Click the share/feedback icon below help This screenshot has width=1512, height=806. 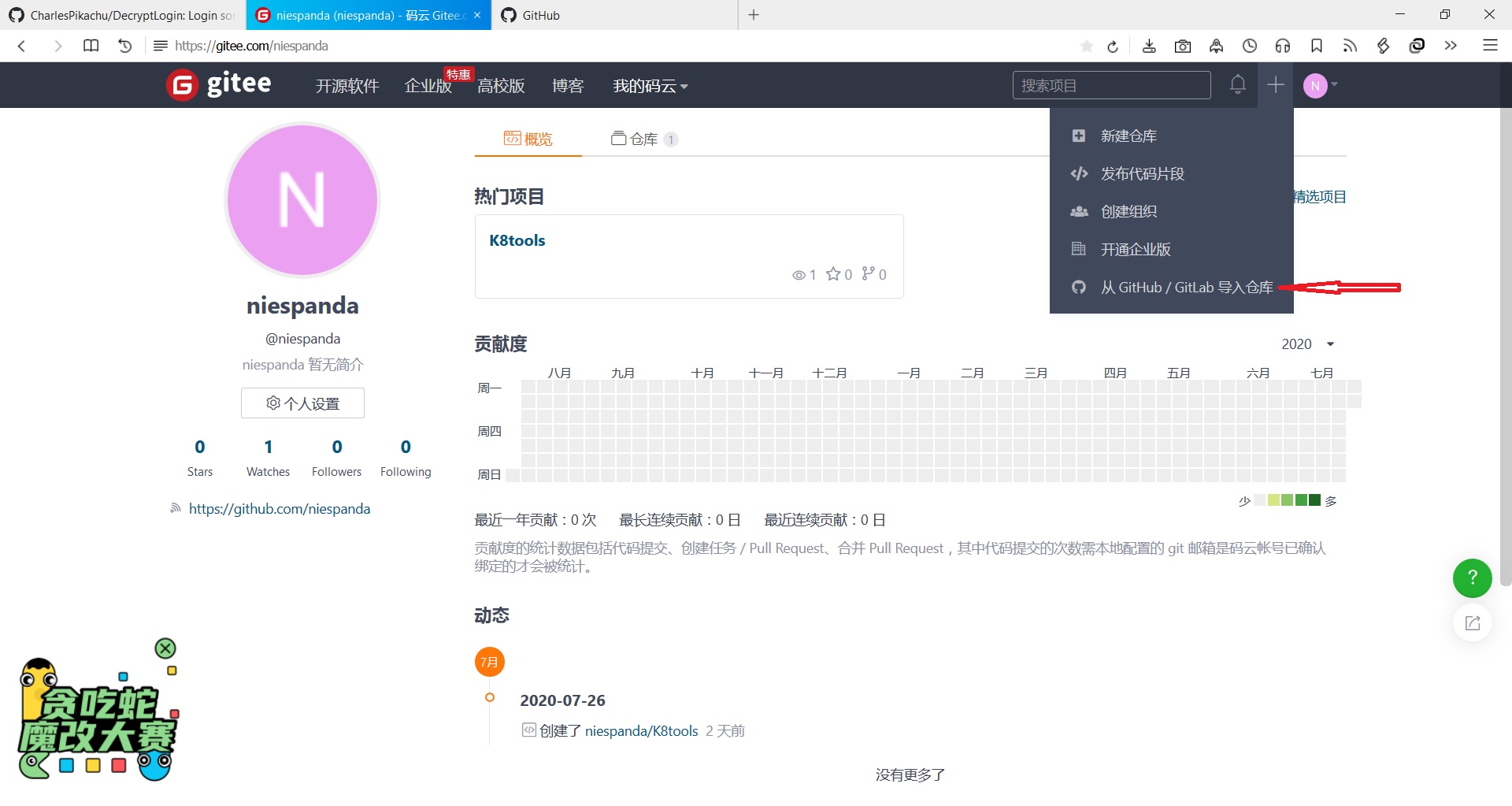(x=1472, y=623)
